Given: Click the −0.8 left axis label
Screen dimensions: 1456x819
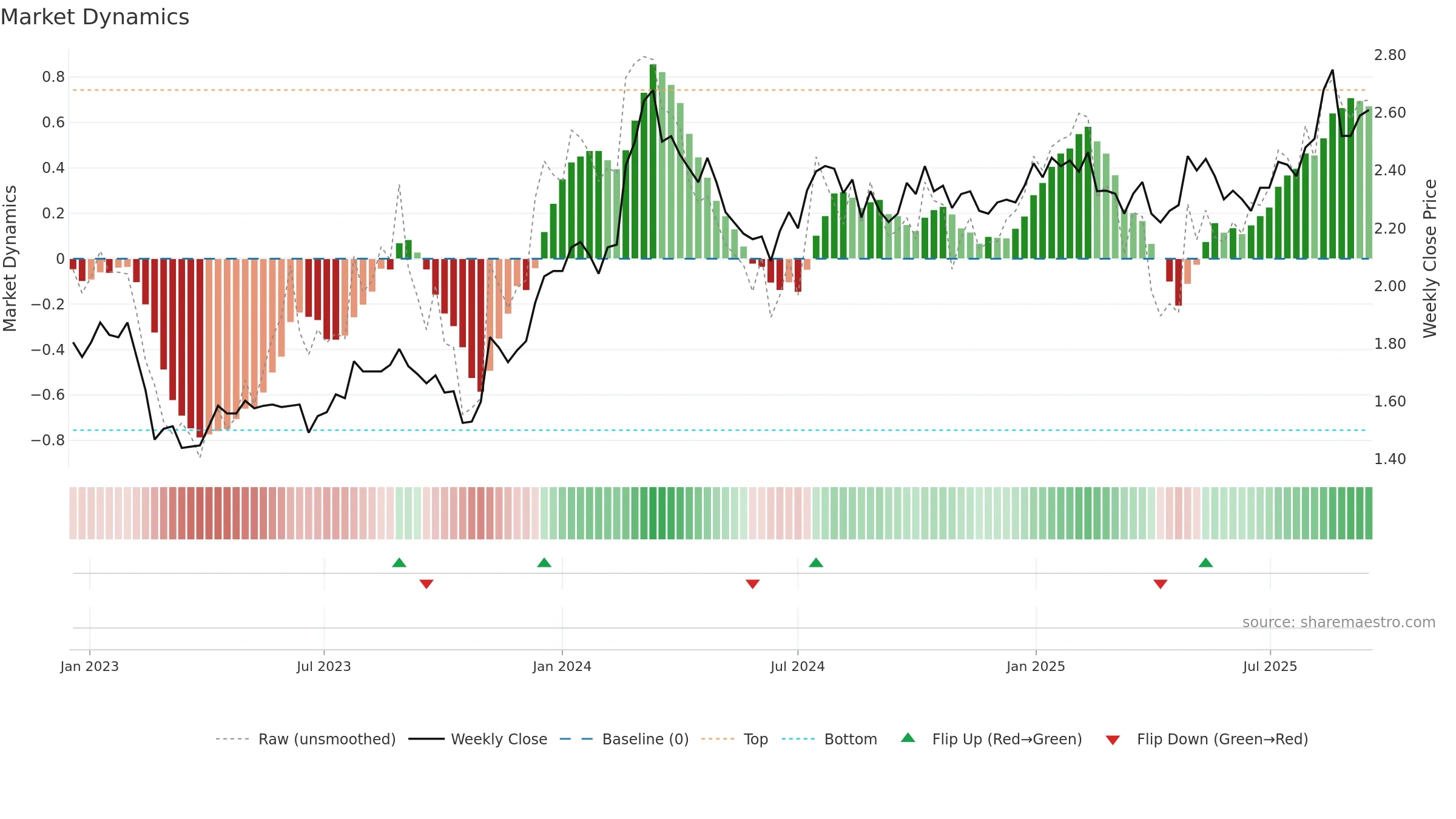Looking at the screenshot, I should click(x=48, y=440).
